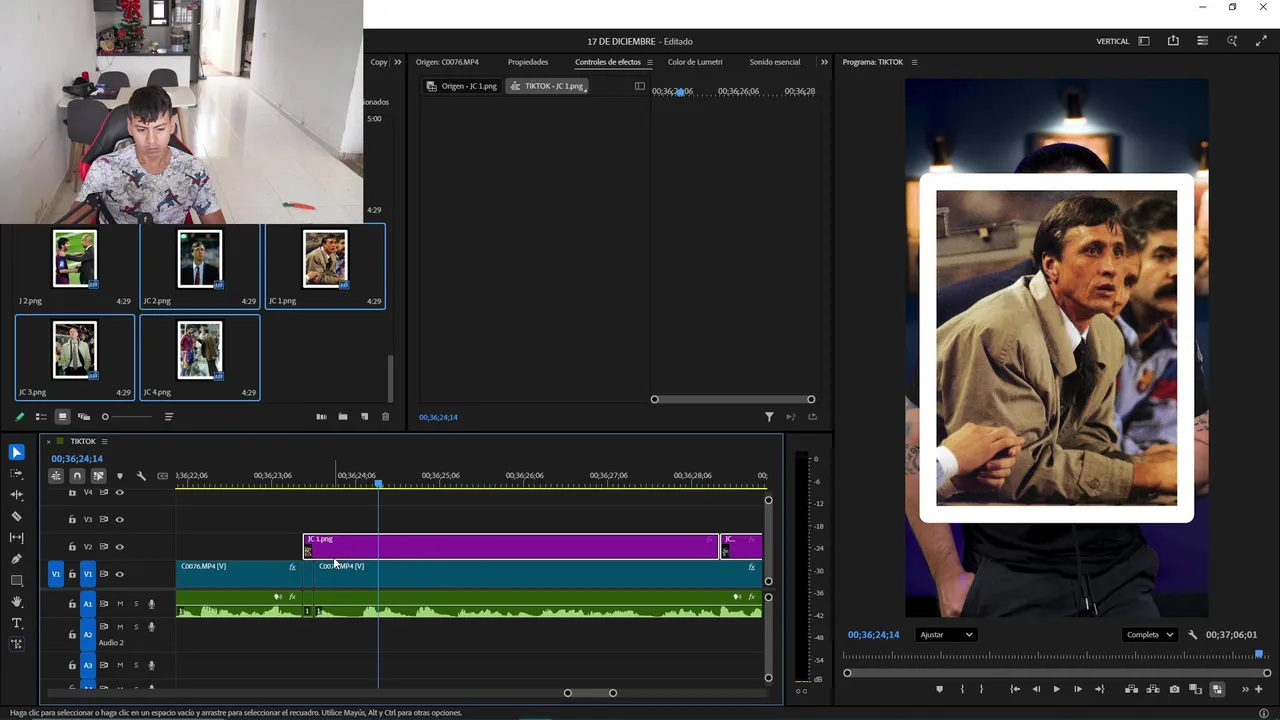Viewport: 1280px width, 720px height.
Task: Click Lift button in Program monitor
Action: pos(1131,689)
